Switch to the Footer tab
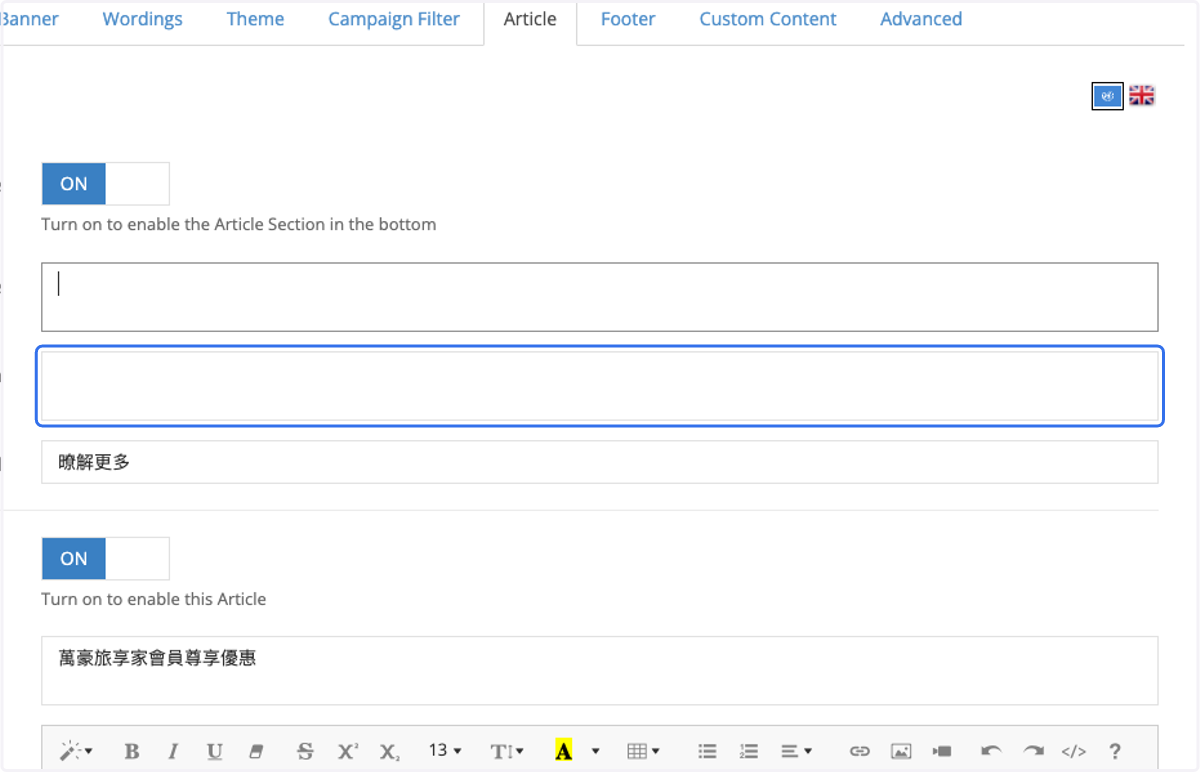 tap(628, 19)
